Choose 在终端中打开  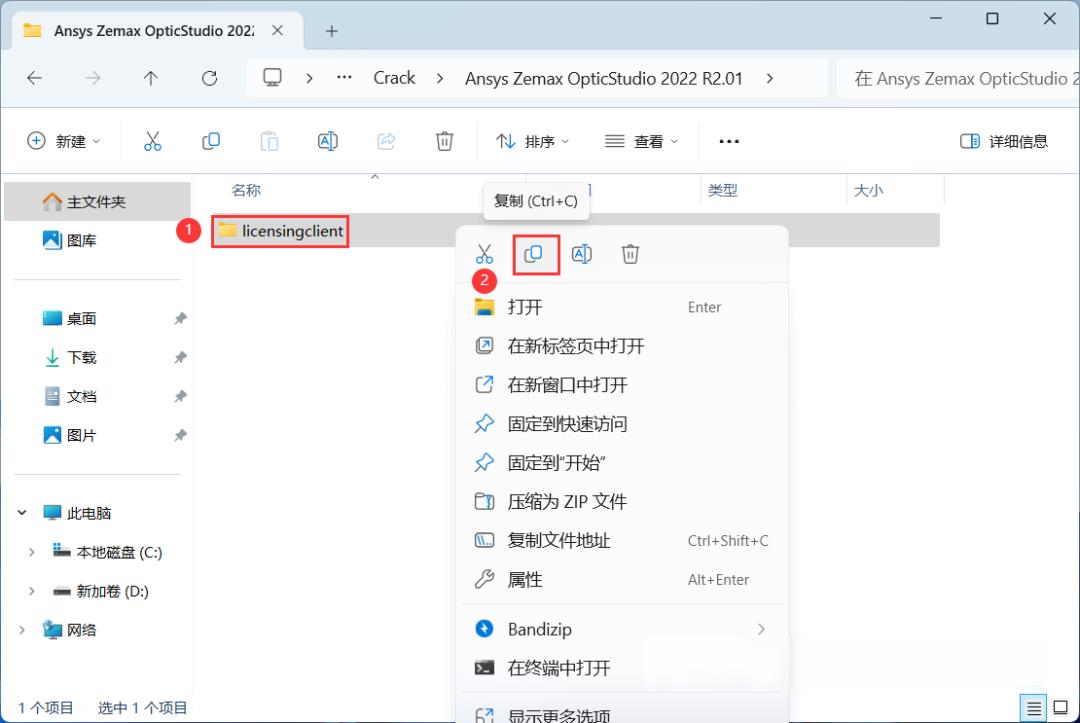click(622, 668)
